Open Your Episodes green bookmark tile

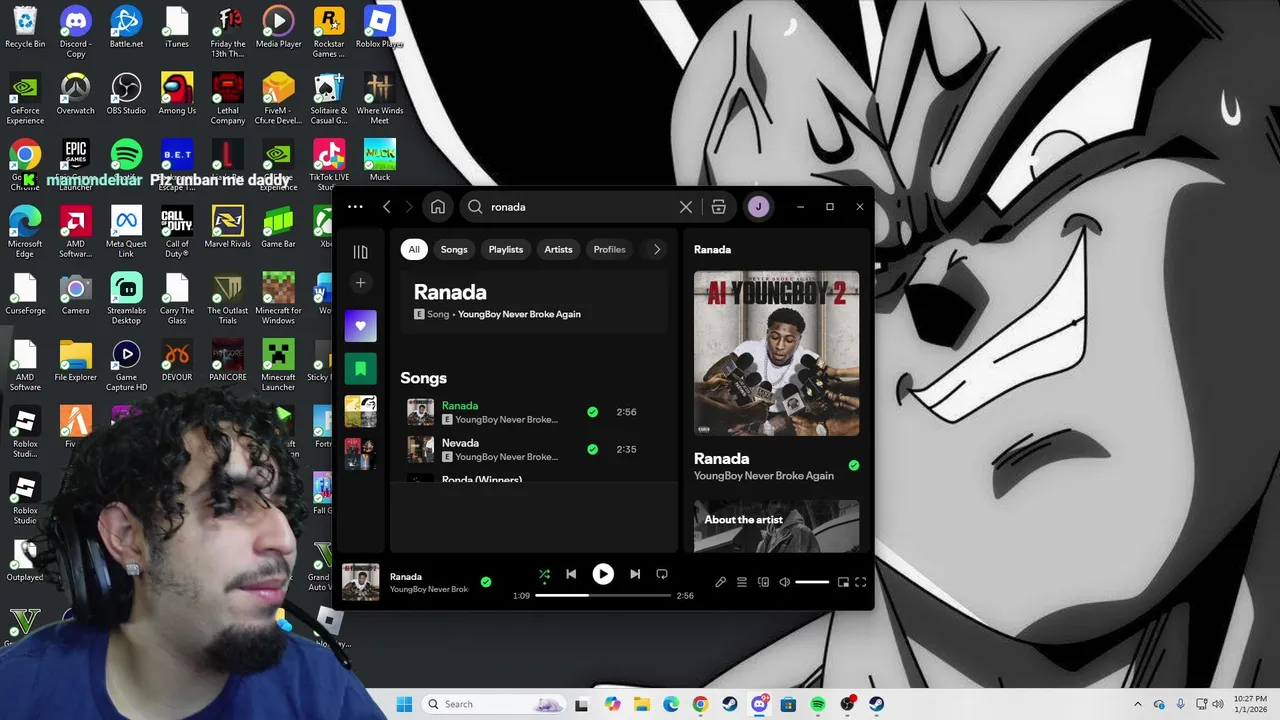tap(361, 369)
